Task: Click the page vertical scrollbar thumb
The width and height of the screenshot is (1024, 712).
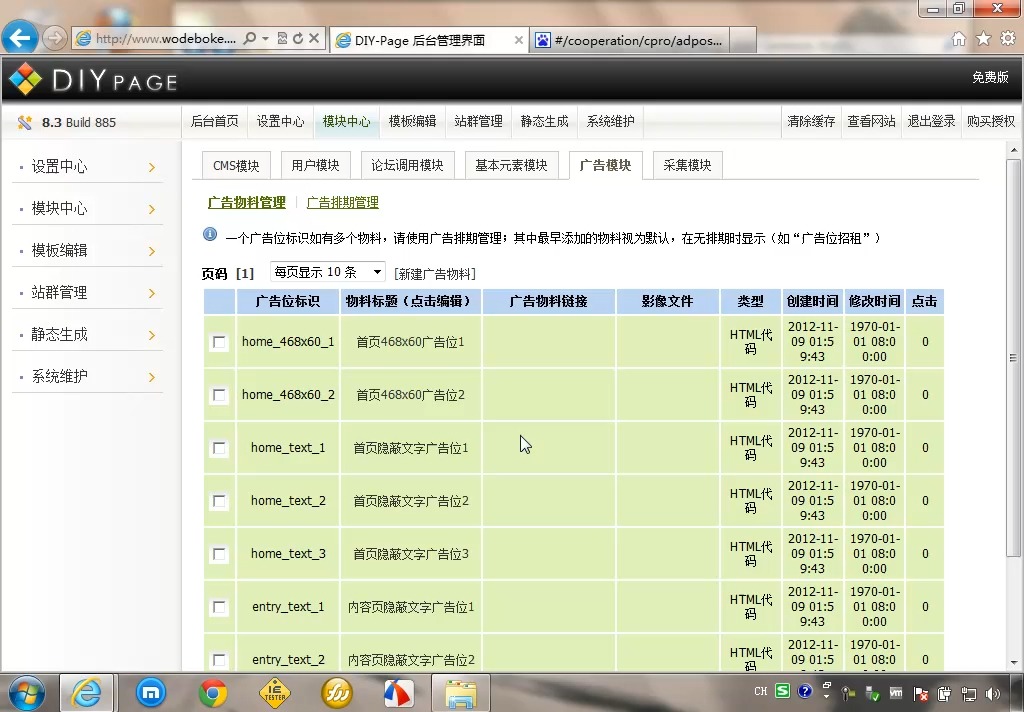Action: [1014, 358]
